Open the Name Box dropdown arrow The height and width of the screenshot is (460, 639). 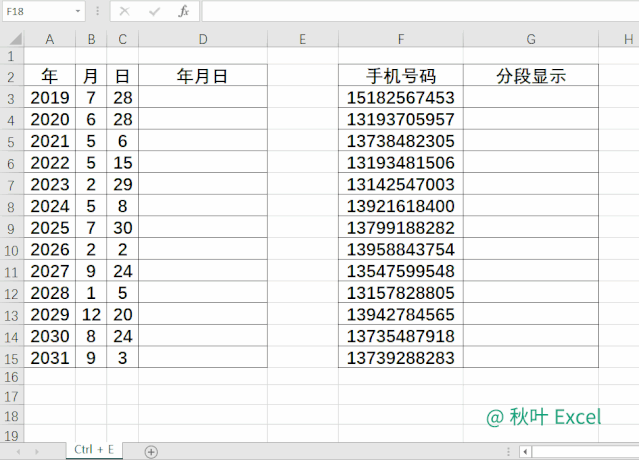pyautogui.click(x=77, y=11)
